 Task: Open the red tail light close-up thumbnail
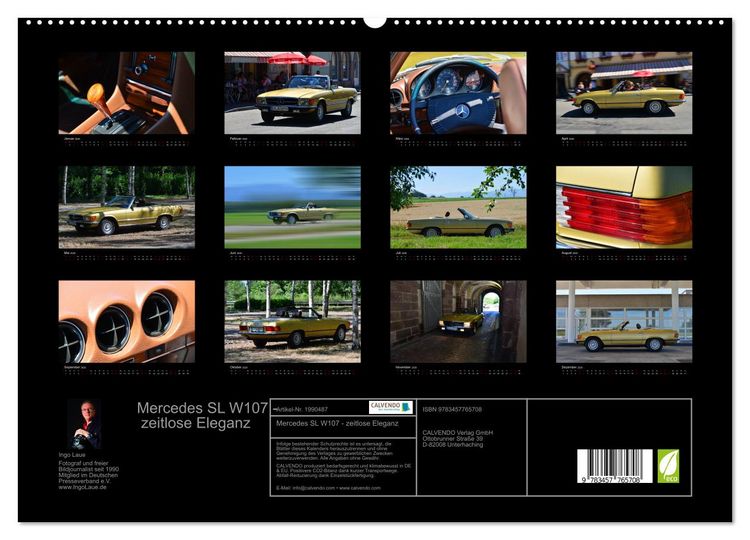tap(624, 207)
